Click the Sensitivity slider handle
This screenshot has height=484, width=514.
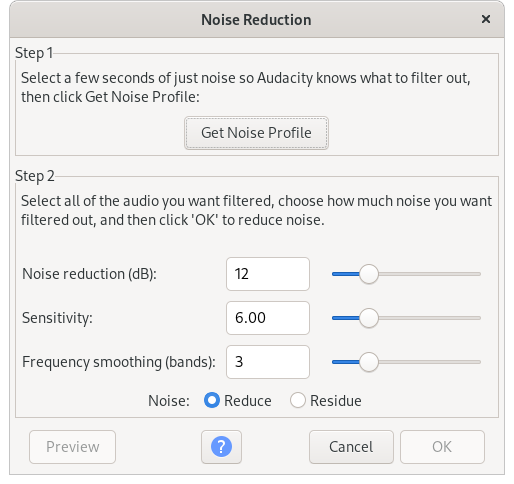coord(369,318)
